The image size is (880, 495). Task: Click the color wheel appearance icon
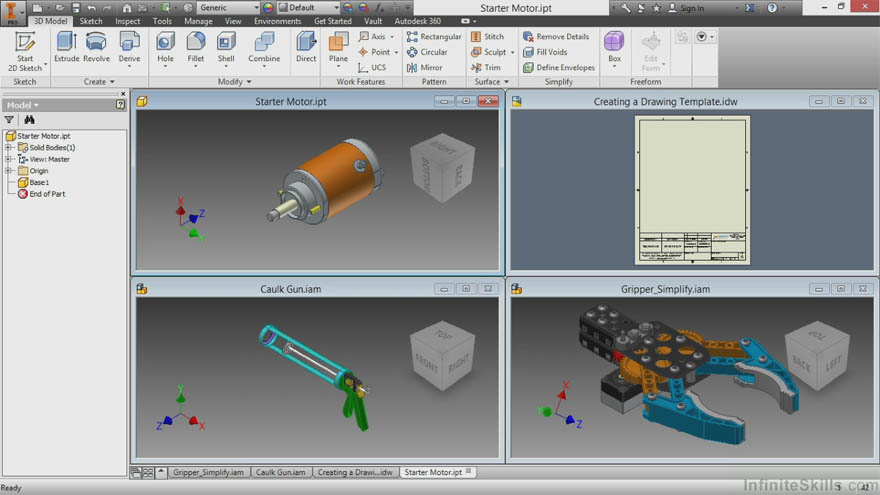(268, 8)
